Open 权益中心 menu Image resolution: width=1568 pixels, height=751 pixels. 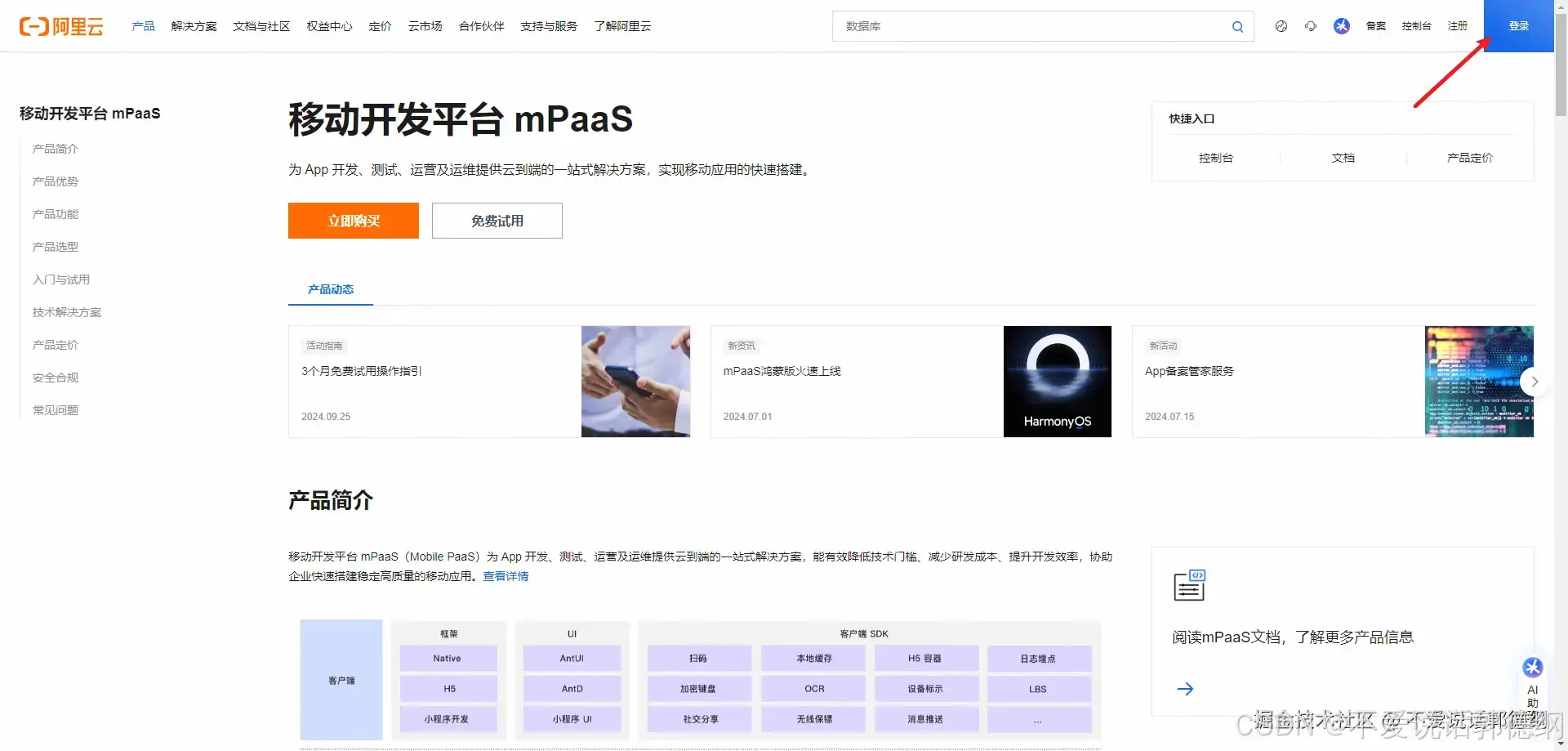[329, 26]
